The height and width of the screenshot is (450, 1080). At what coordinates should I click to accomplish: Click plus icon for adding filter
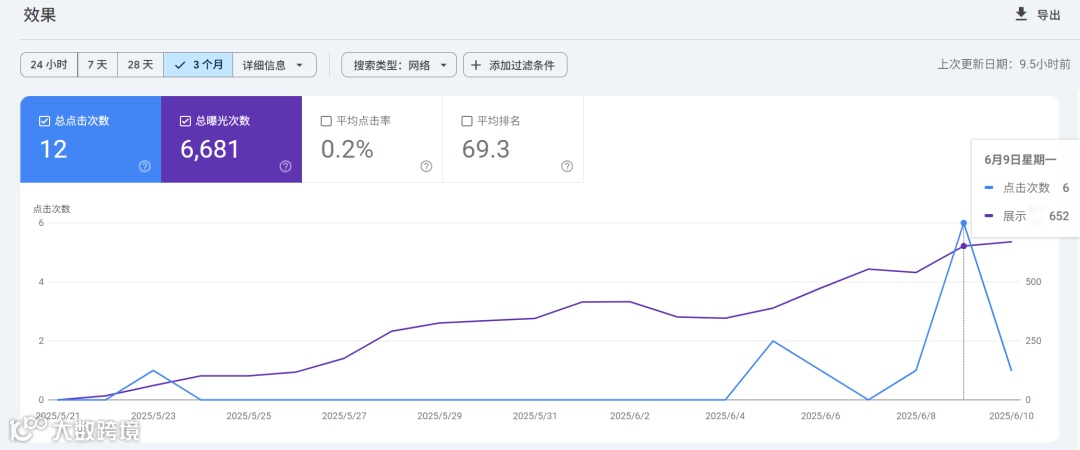pyautogui.click(x=476, y=65)
